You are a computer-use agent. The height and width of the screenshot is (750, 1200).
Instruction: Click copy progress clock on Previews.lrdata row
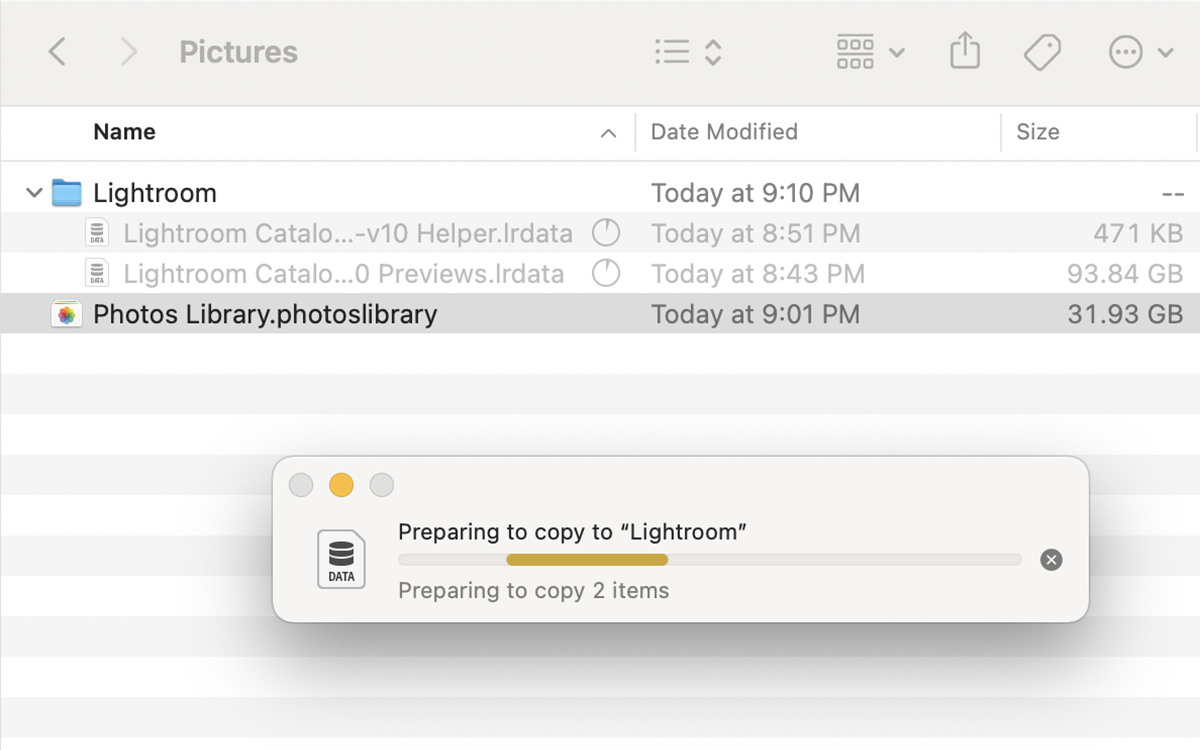(x=606, y=274)
